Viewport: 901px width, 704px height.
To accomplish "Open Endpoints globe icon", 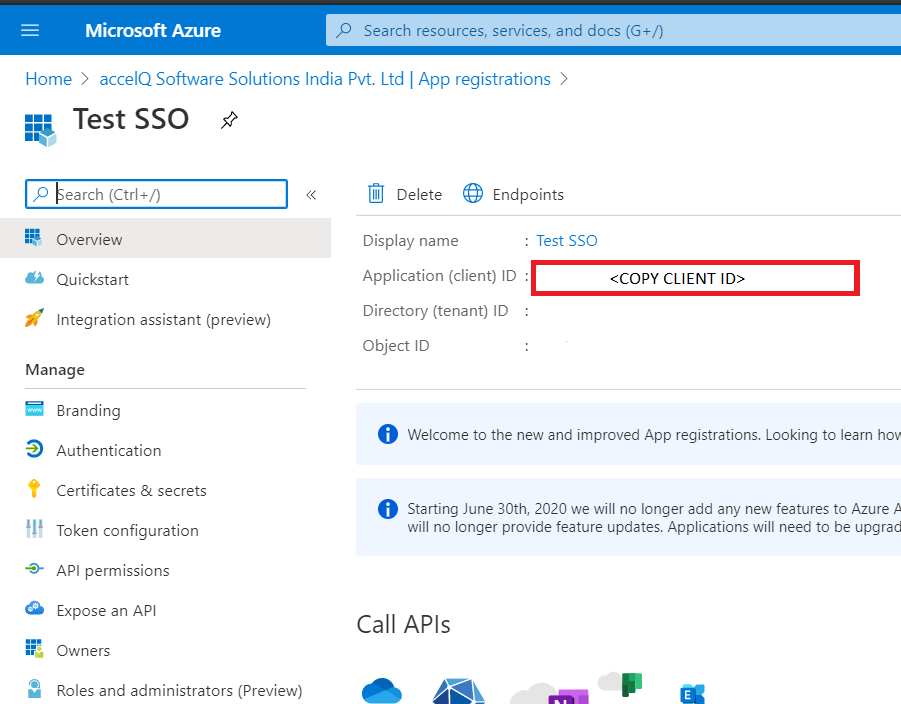I will [473, 194].
